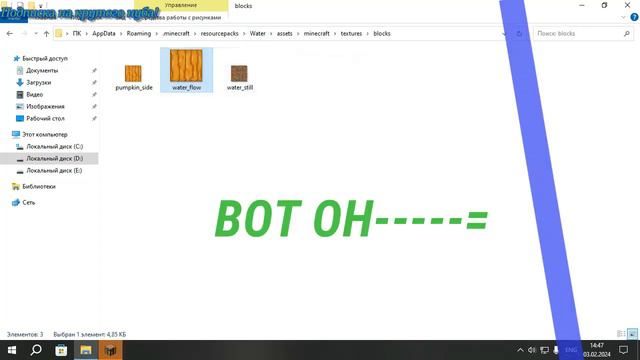
Task: Click the Документы pin icon
Action: (94, 71)
